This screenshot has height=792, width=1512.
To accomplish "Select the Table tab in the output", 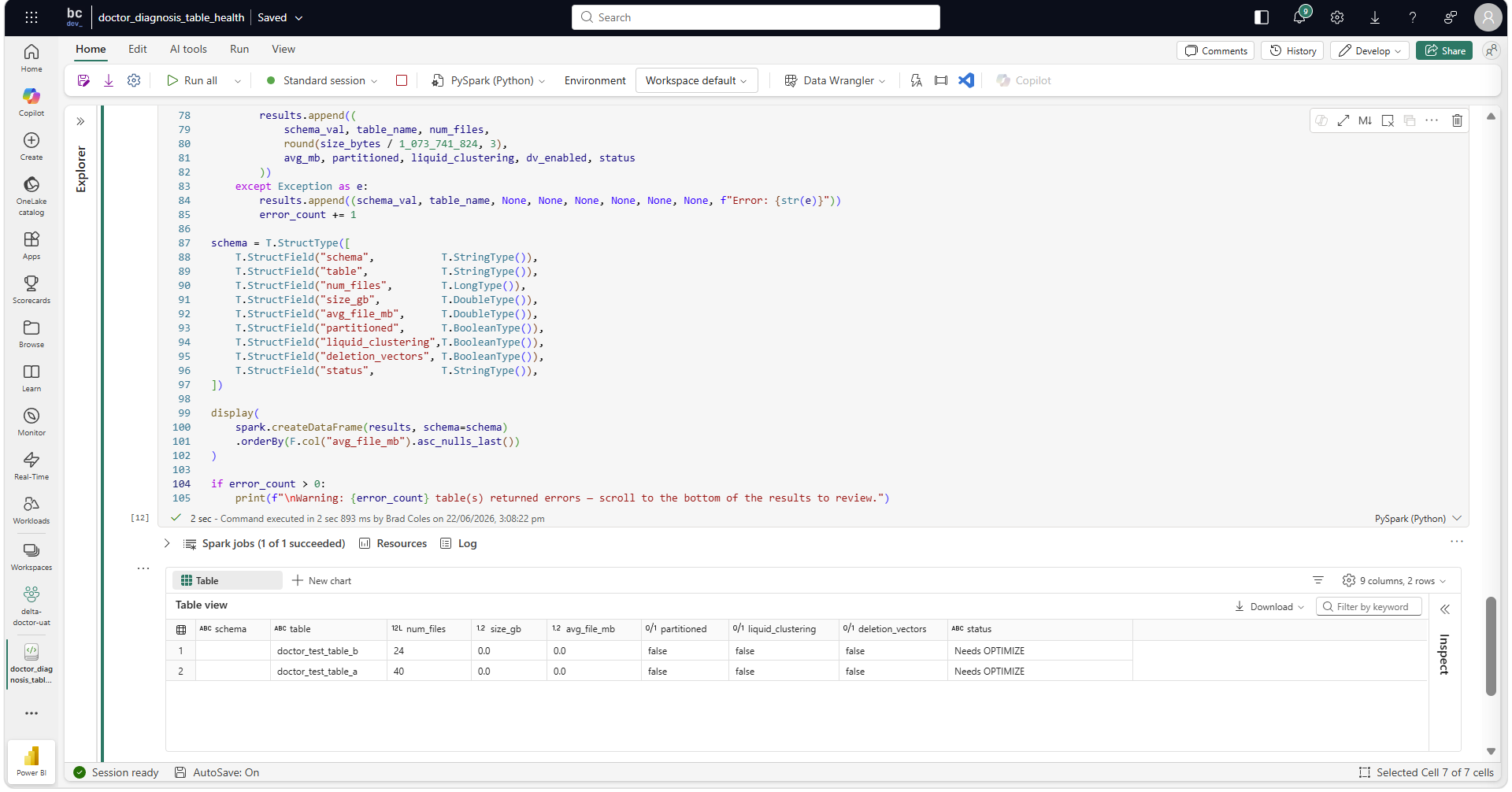I will click(x=227, y=580).
